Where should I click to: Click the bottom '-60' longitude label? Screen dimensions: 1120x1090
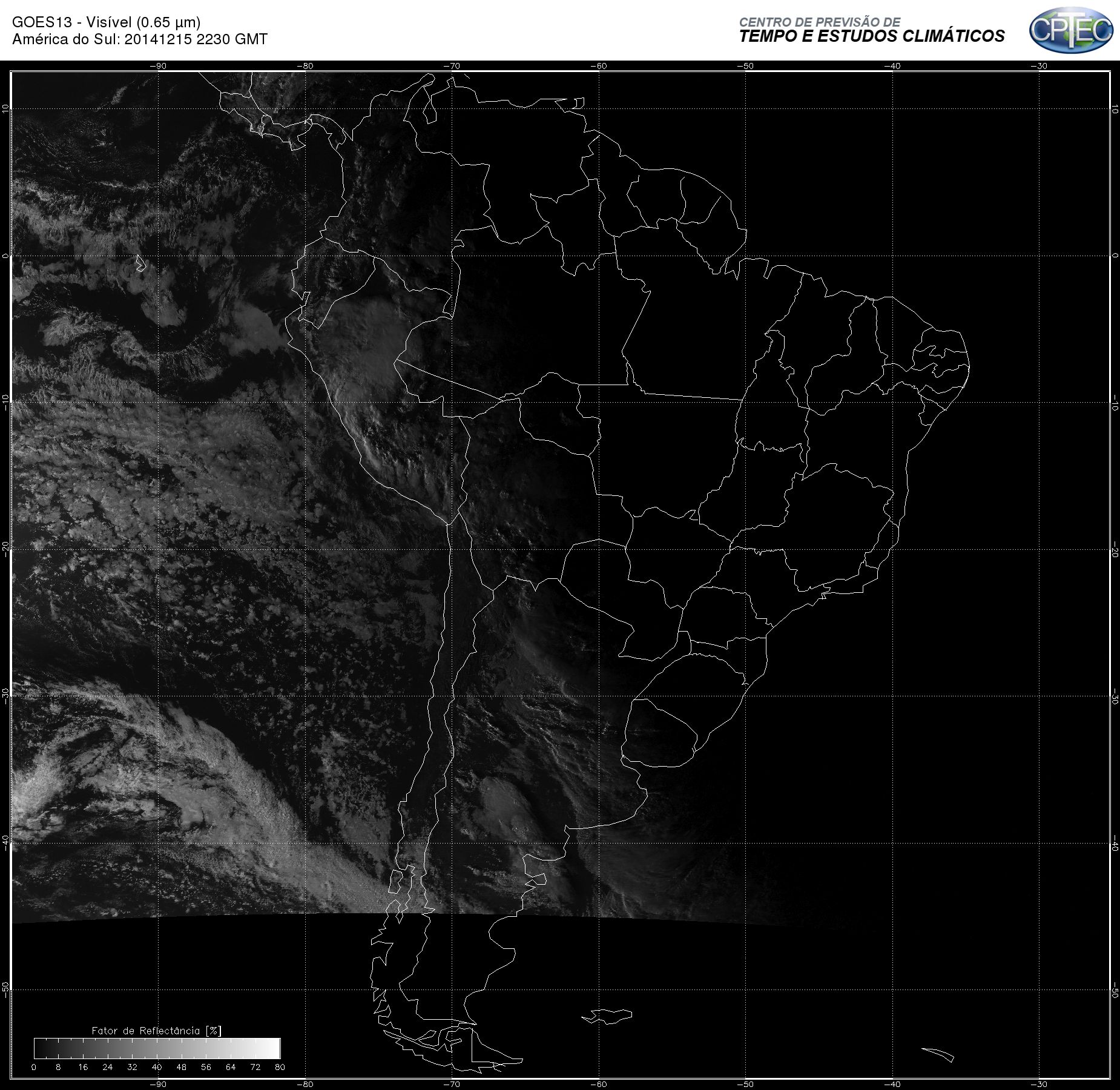pyautogui.click(x=599, y=1084)
